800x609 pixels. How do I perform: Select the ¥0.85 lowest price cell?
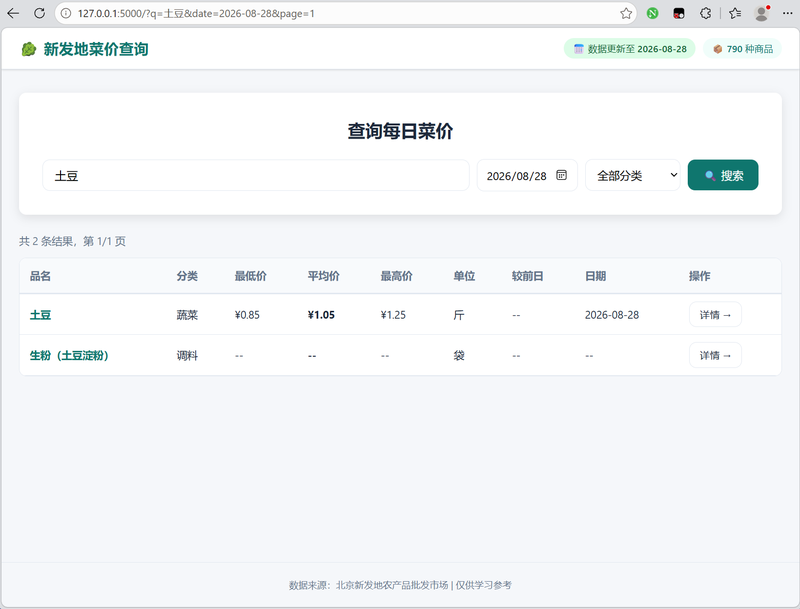point(247,315)
